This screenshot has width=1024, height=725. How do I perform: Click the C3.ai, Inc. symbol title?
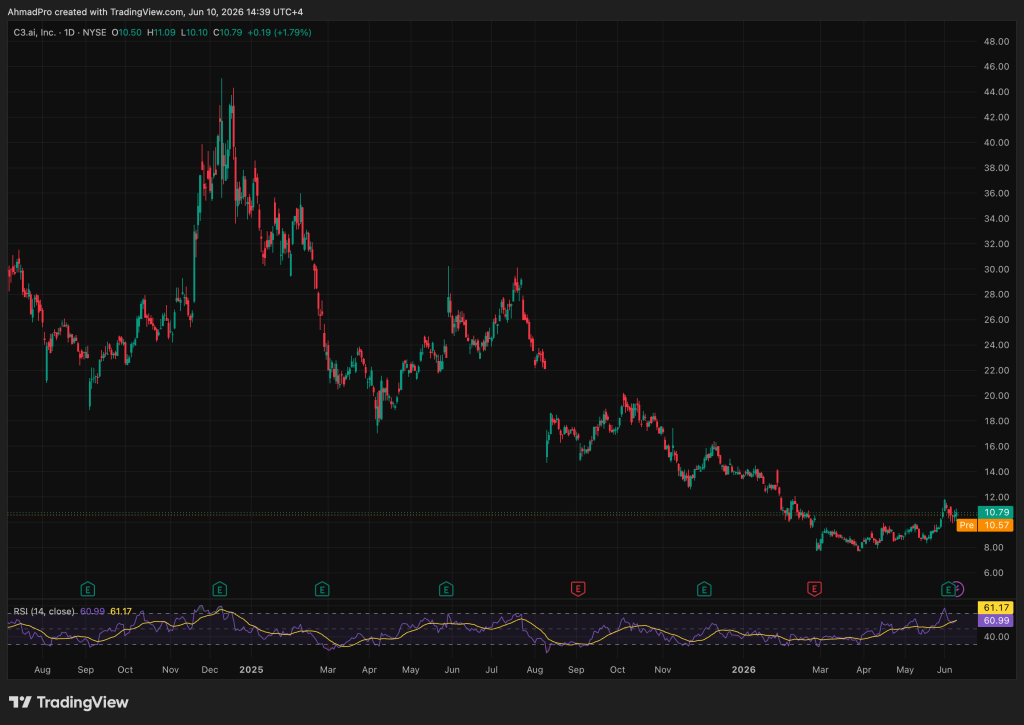[x=35, y=32]
